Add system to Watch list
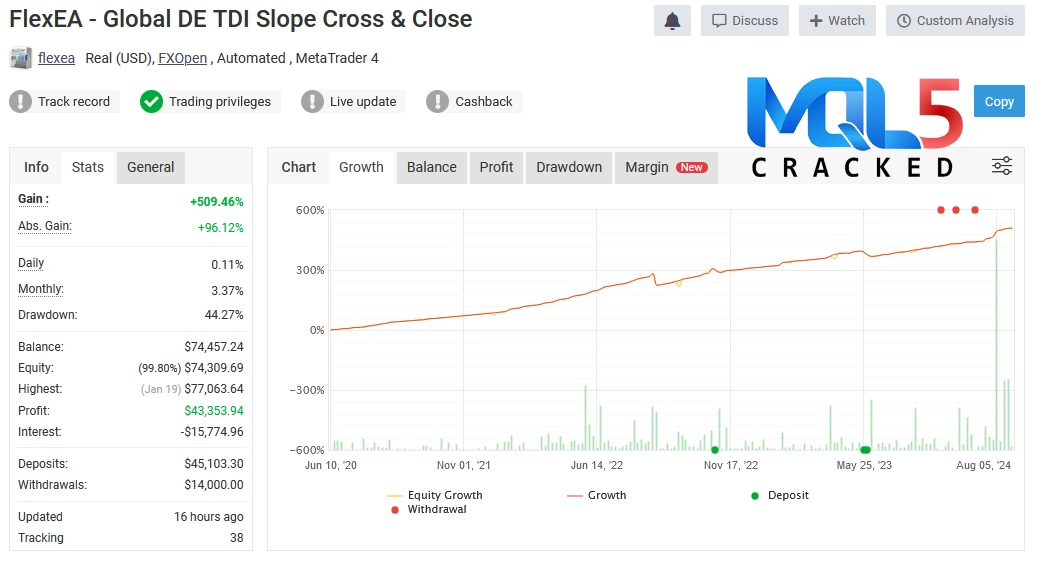The height and width of the screenshot is (569, 1046). point(837,21)
